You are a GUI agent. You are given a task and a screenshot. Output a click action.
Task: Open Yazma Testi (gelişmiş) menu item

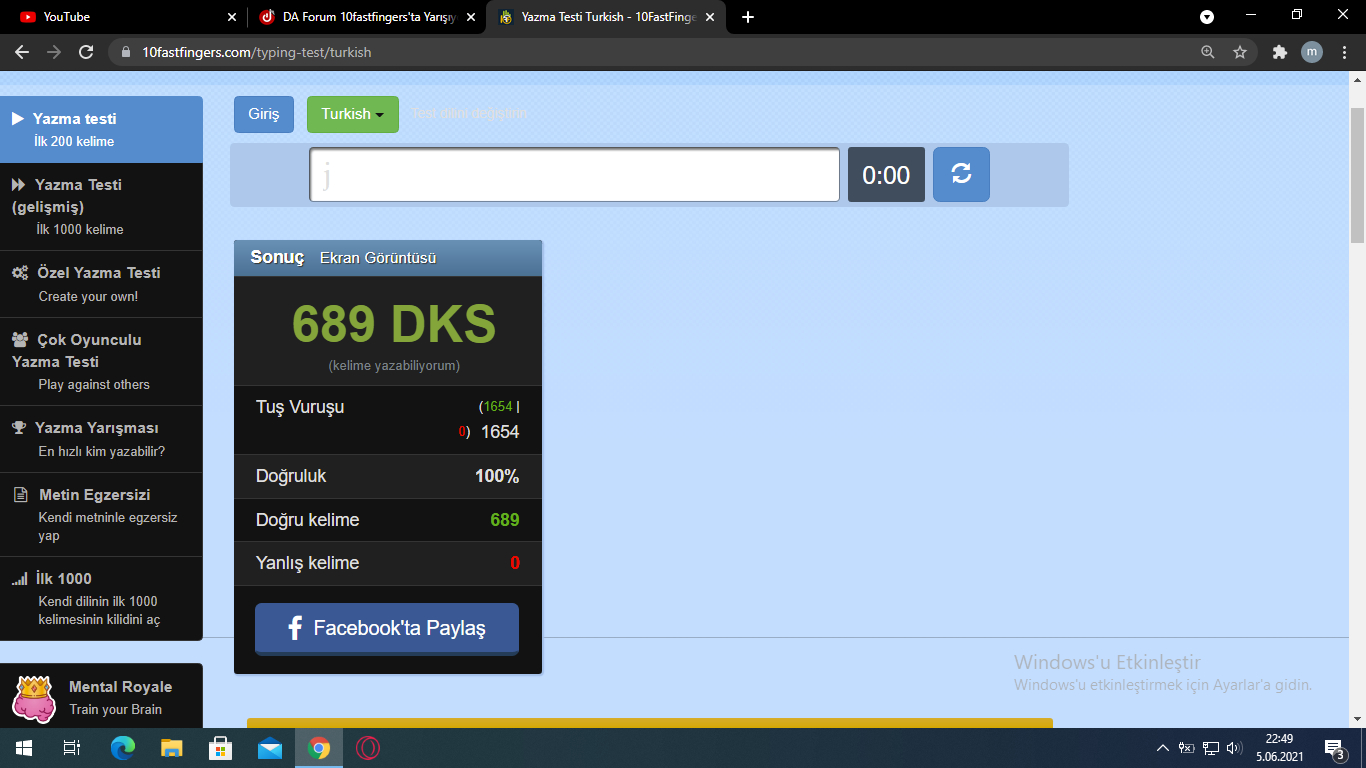101,207
